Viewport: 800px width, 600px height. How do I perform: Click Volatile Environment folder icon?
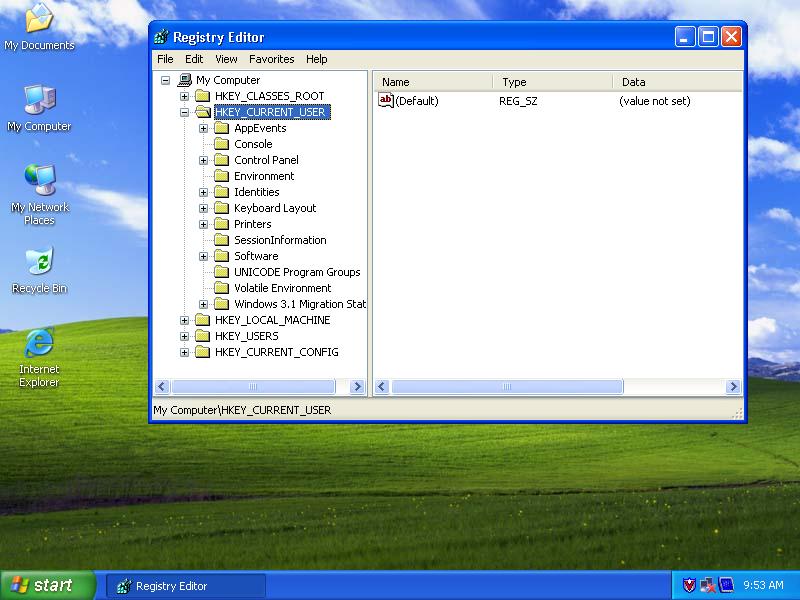[x=221, y=288]
